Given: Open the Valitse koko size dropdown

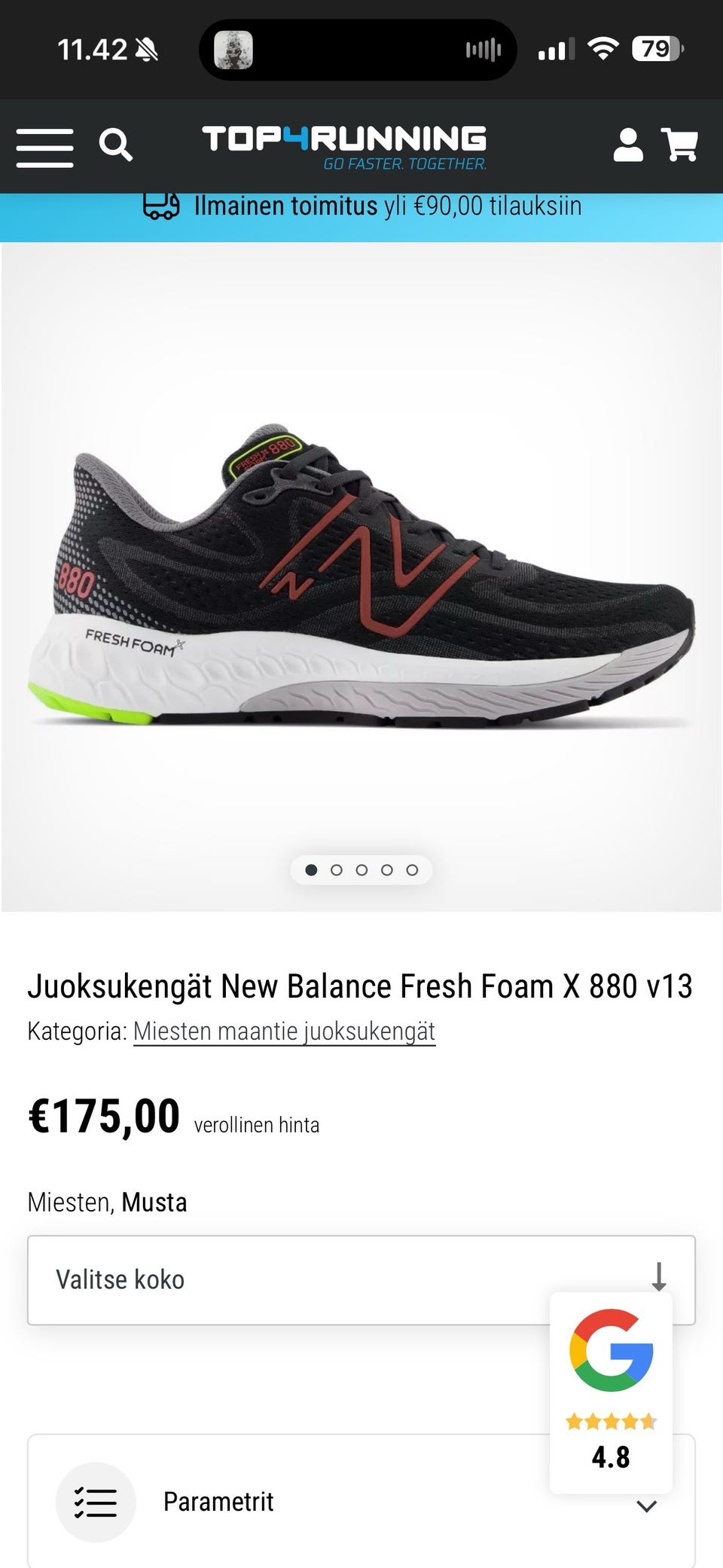Looking at the screenshot, I should (361, 1279).
